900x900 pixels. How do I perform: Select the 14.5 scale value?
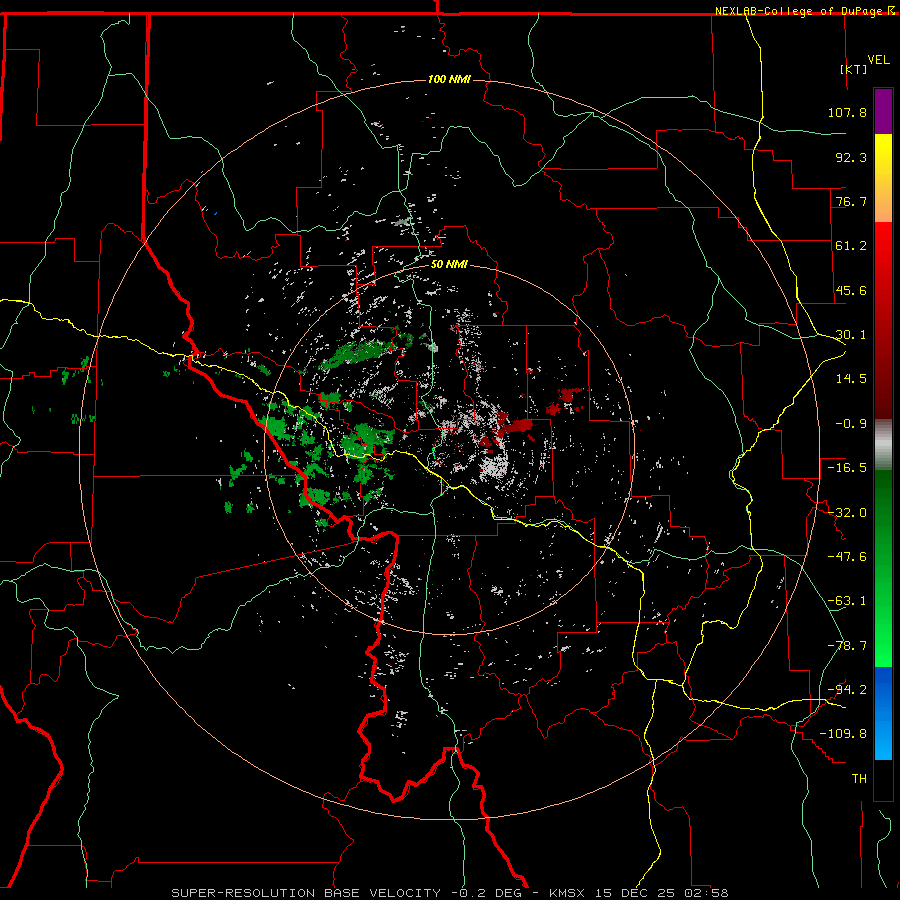pos(851,379)
